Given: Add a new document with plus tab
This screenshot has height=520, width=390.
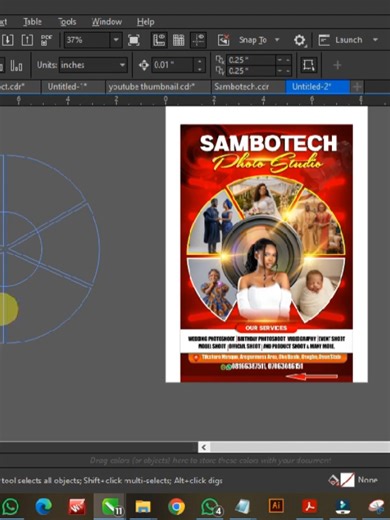Looking at the screenshot, I should 357,87.
